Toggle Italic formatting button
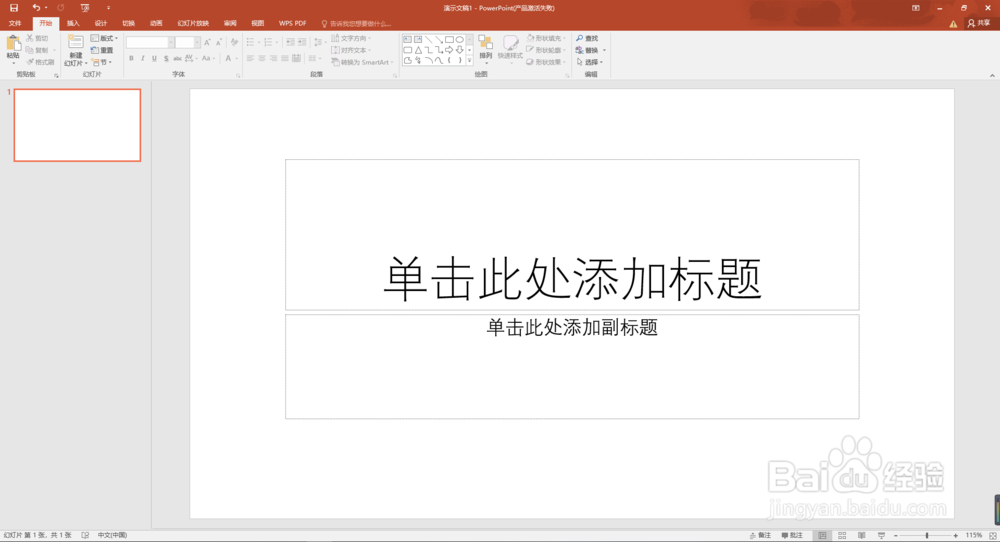The image size is (1000, 542). pyautogui.click(x=143, y=59)
